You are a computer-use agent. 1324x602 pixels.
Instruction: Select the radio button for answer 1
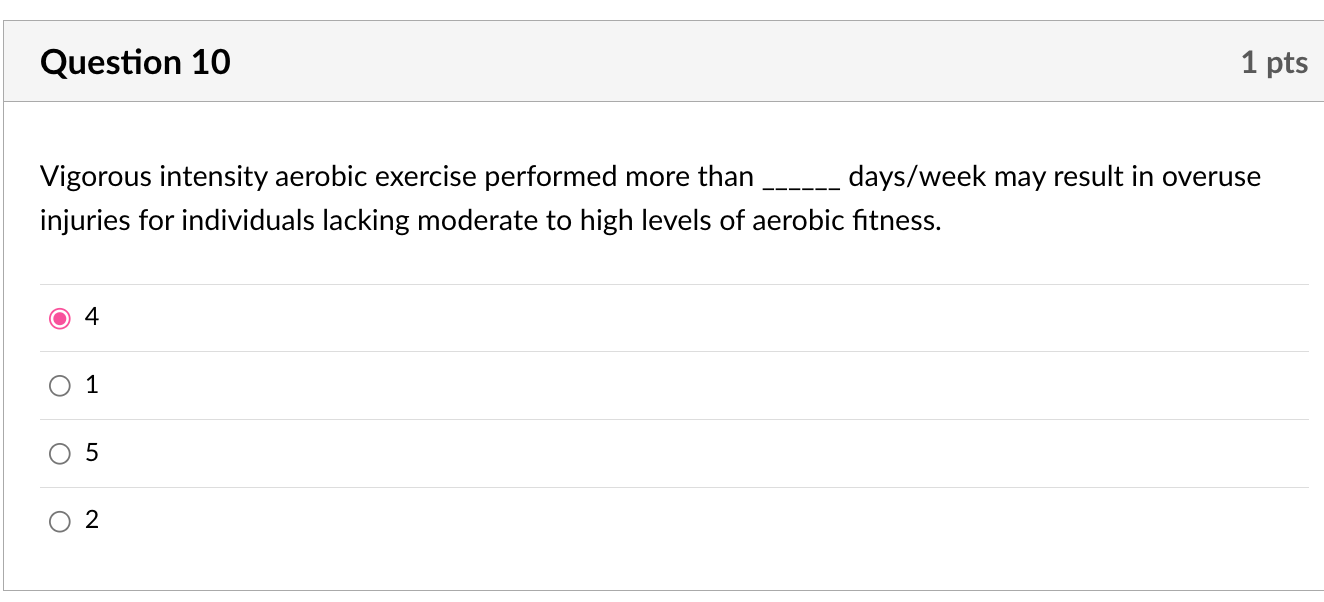(60, 385)
